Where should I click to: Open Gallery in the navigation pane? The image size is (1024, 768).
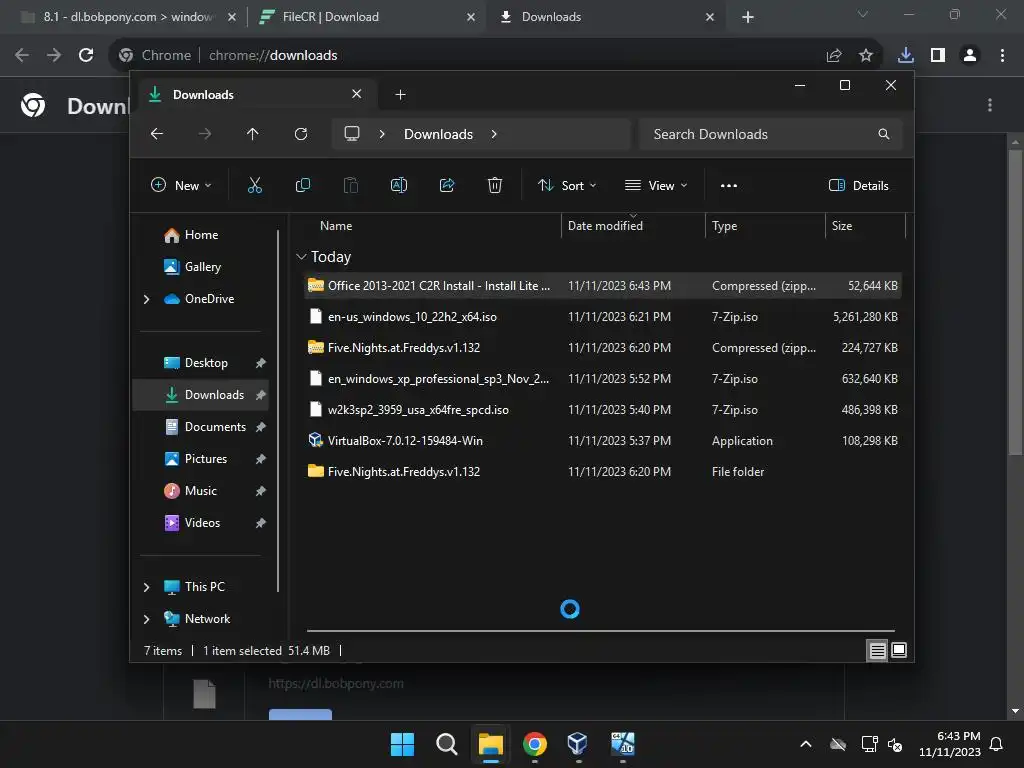point(200,267)
